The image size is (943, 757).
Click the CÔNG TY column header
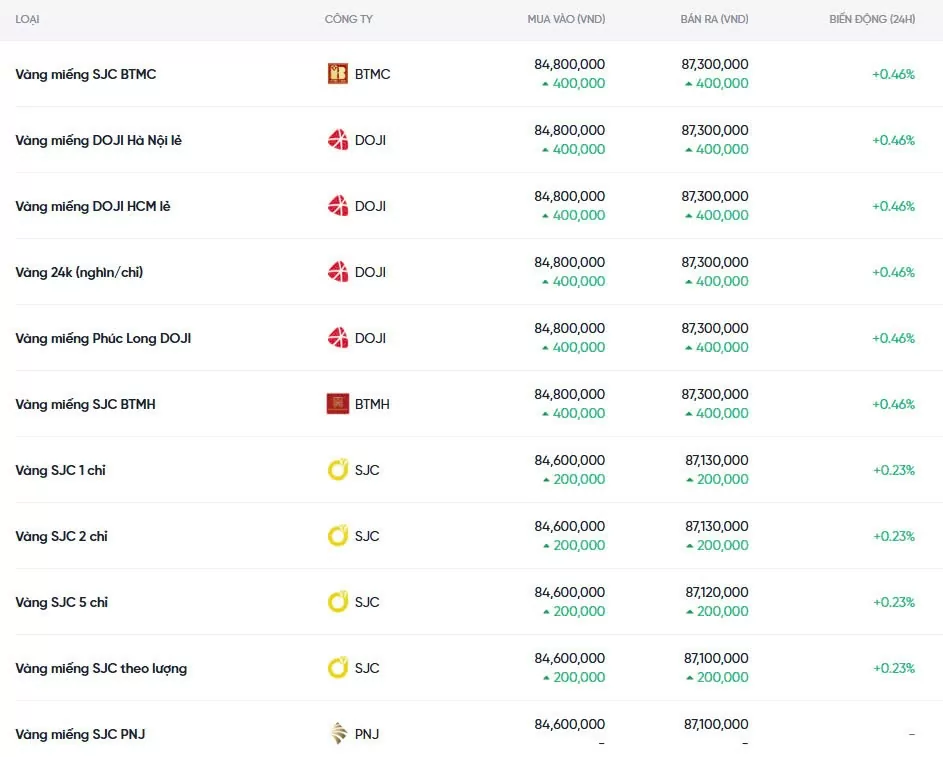tap(349, 19)
